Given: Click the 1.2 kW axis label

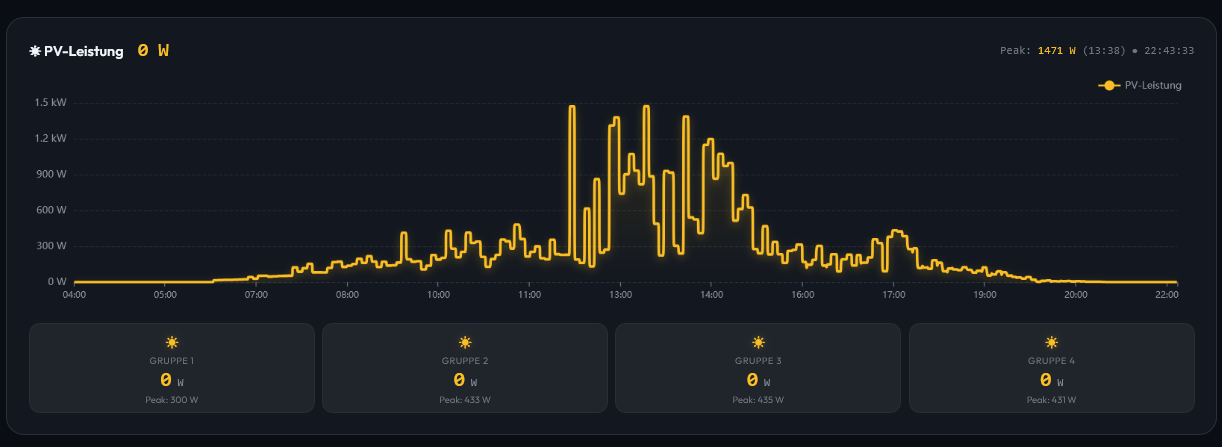Looking at the screenshot, I should click(50, 138).
